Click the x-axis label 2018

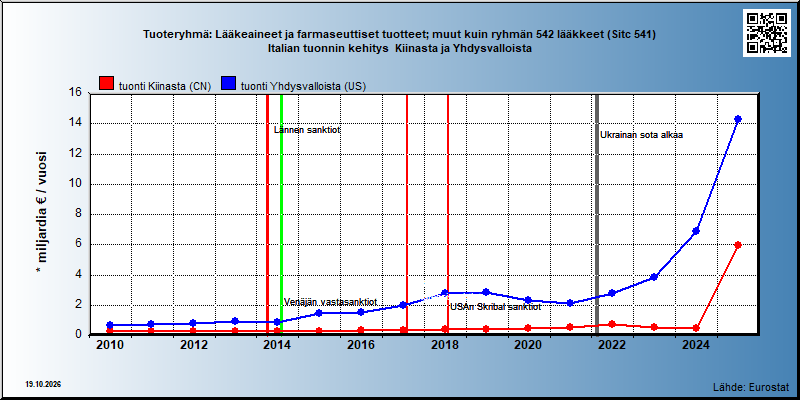[444, 345]
